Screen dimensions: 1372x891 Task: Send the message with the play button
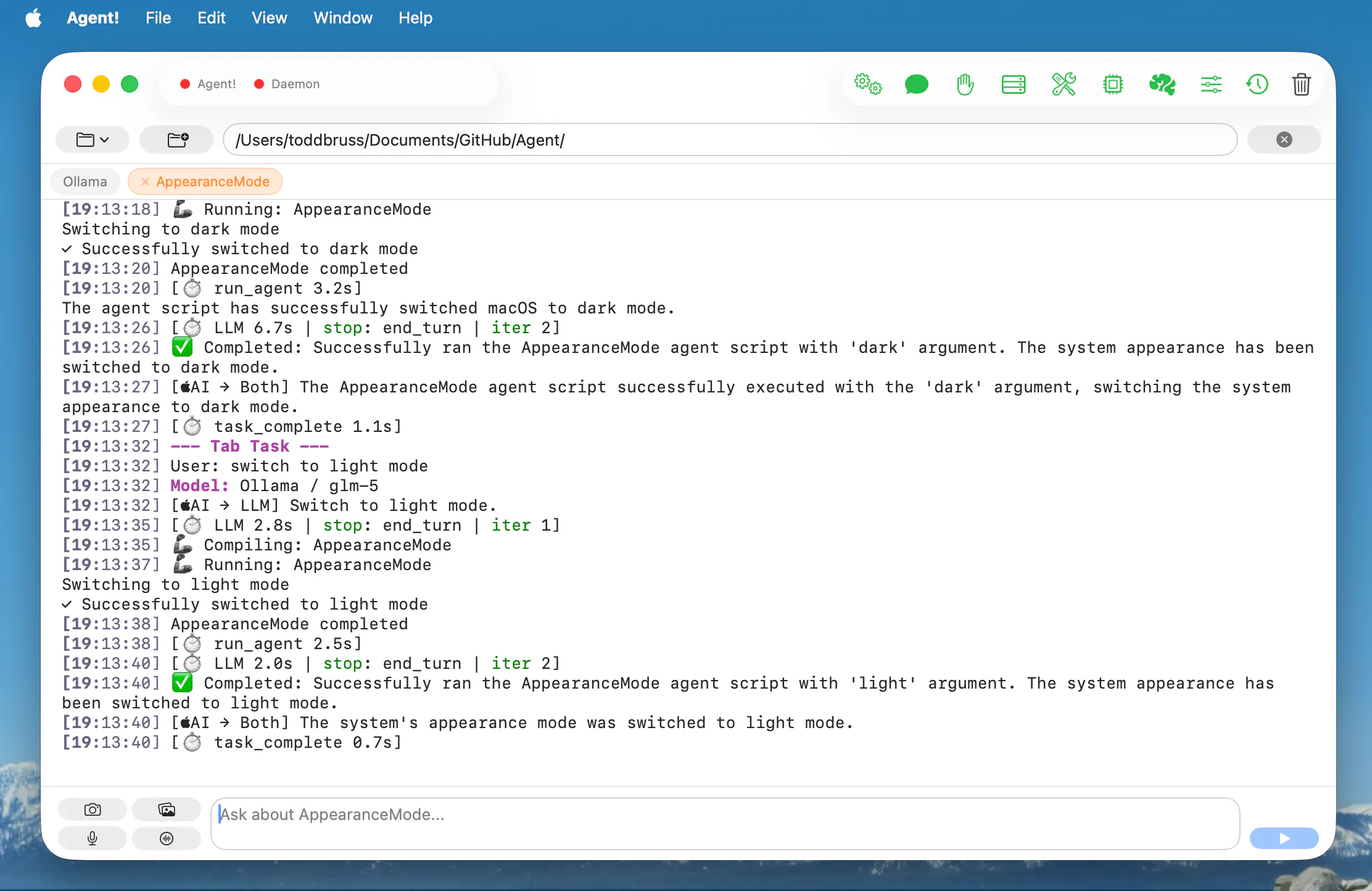[x=1284, y=839]
